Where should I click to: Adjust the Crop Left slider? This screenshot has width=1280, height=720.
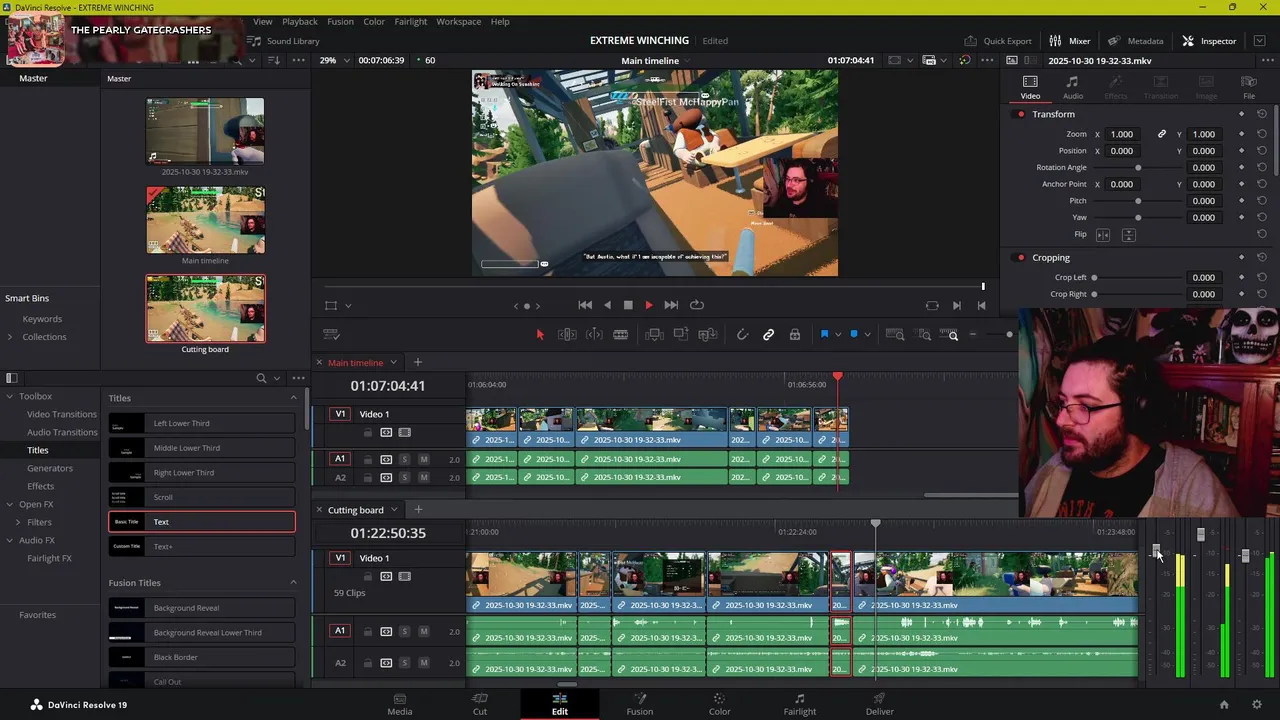1094,278
